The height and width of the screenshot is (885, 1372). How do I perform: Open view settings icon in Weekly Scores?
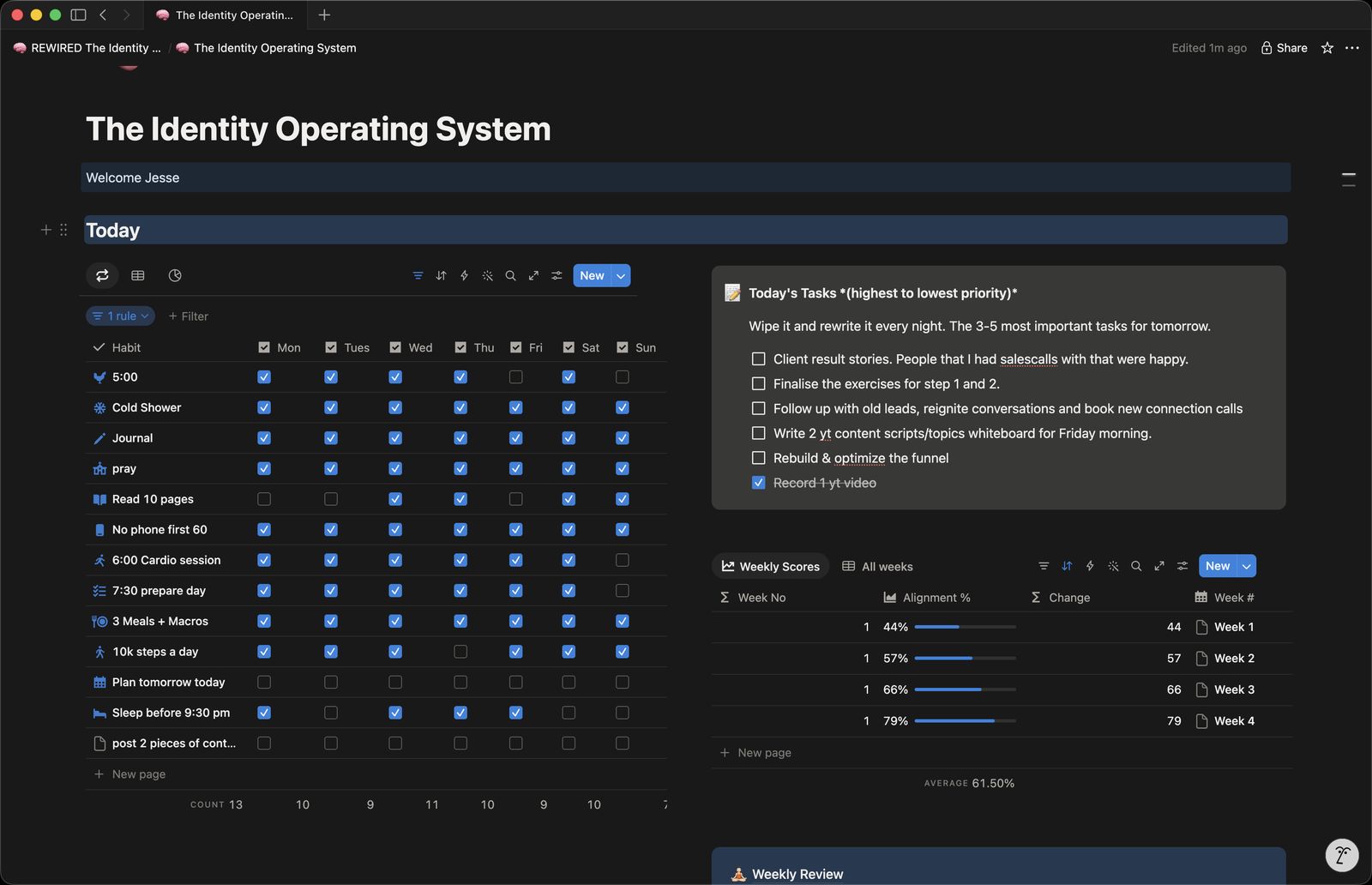(1182, 566)
